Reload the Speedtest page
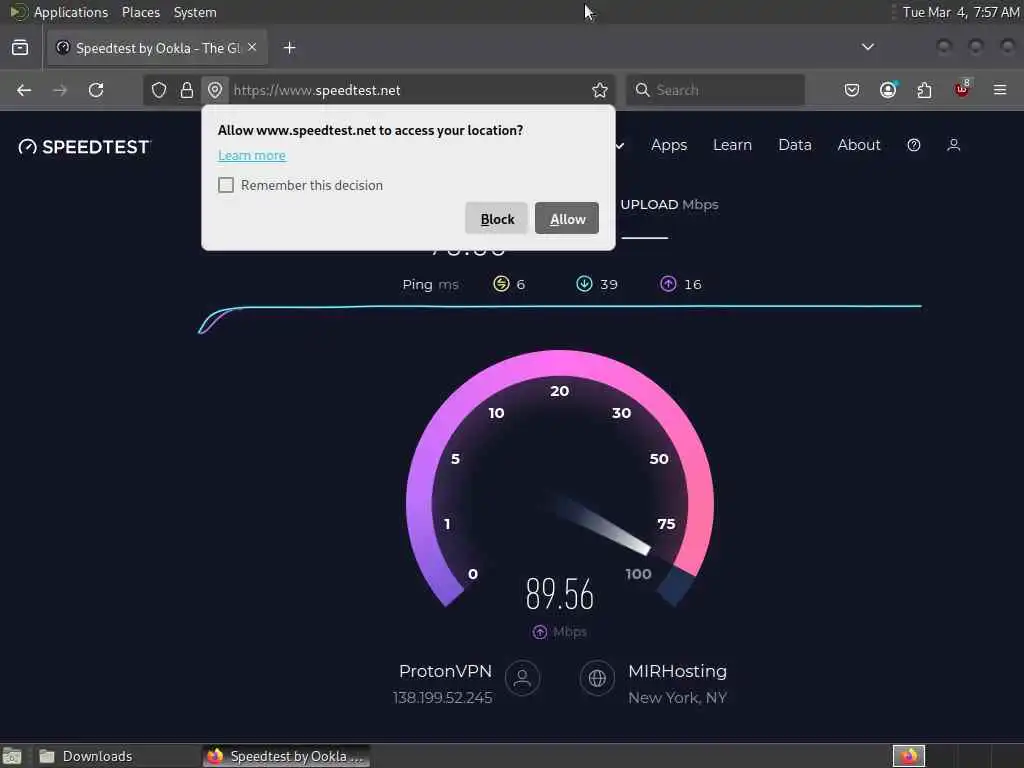Image resolution: width=1024 pixels, height=768 pixels. [x=96, y=90]
